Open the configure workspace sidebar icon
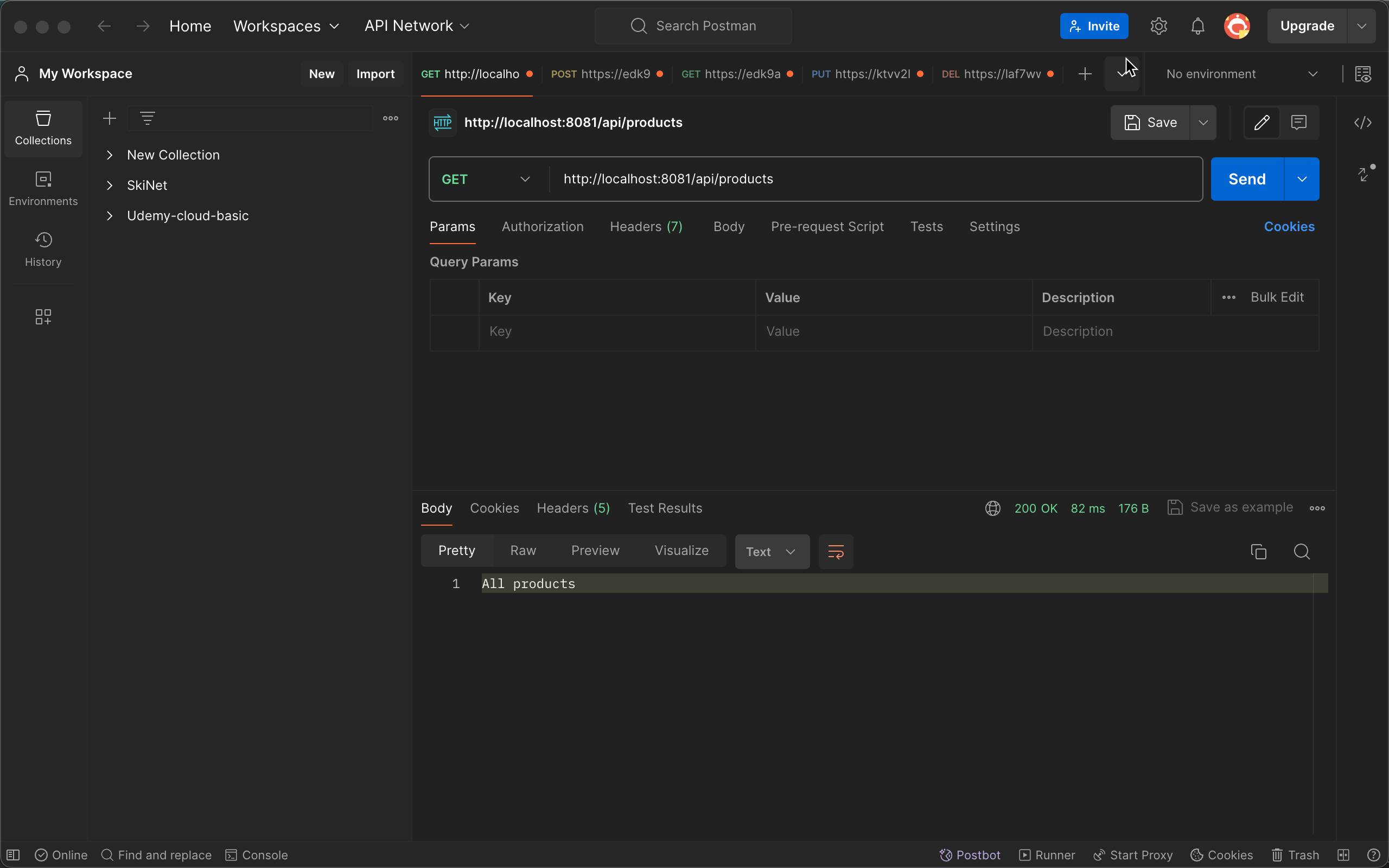 click(43, 317)
